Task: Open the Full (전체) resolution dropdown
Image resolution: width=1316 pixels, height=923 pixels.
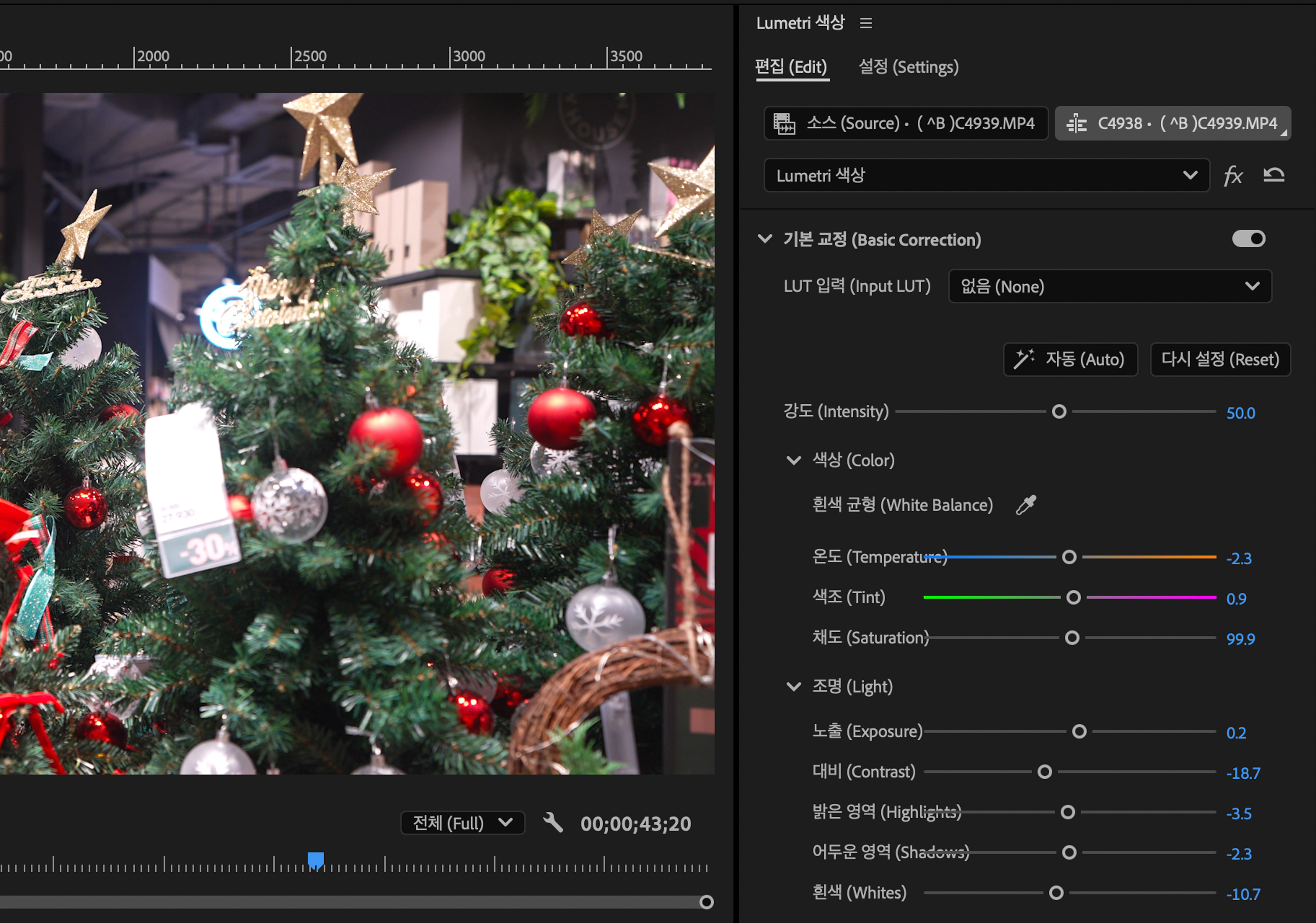Action: tap(462, 823)
